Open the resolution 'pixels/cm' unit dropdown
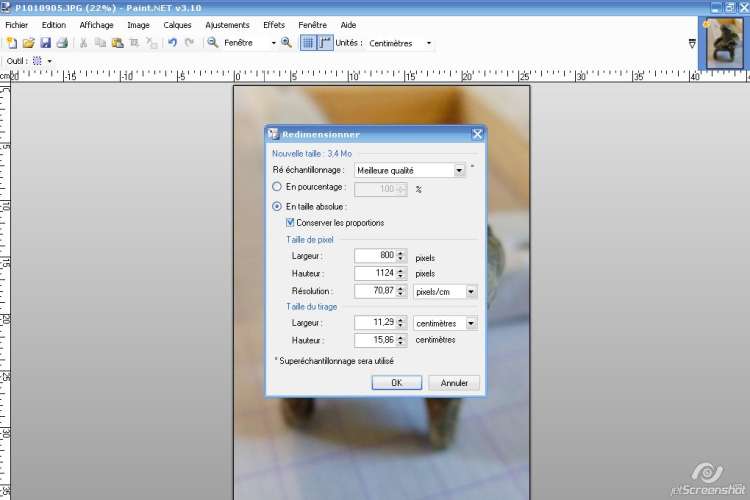This screenshot has height=500, width=750. pyautogui.click(x=471, y=292)
